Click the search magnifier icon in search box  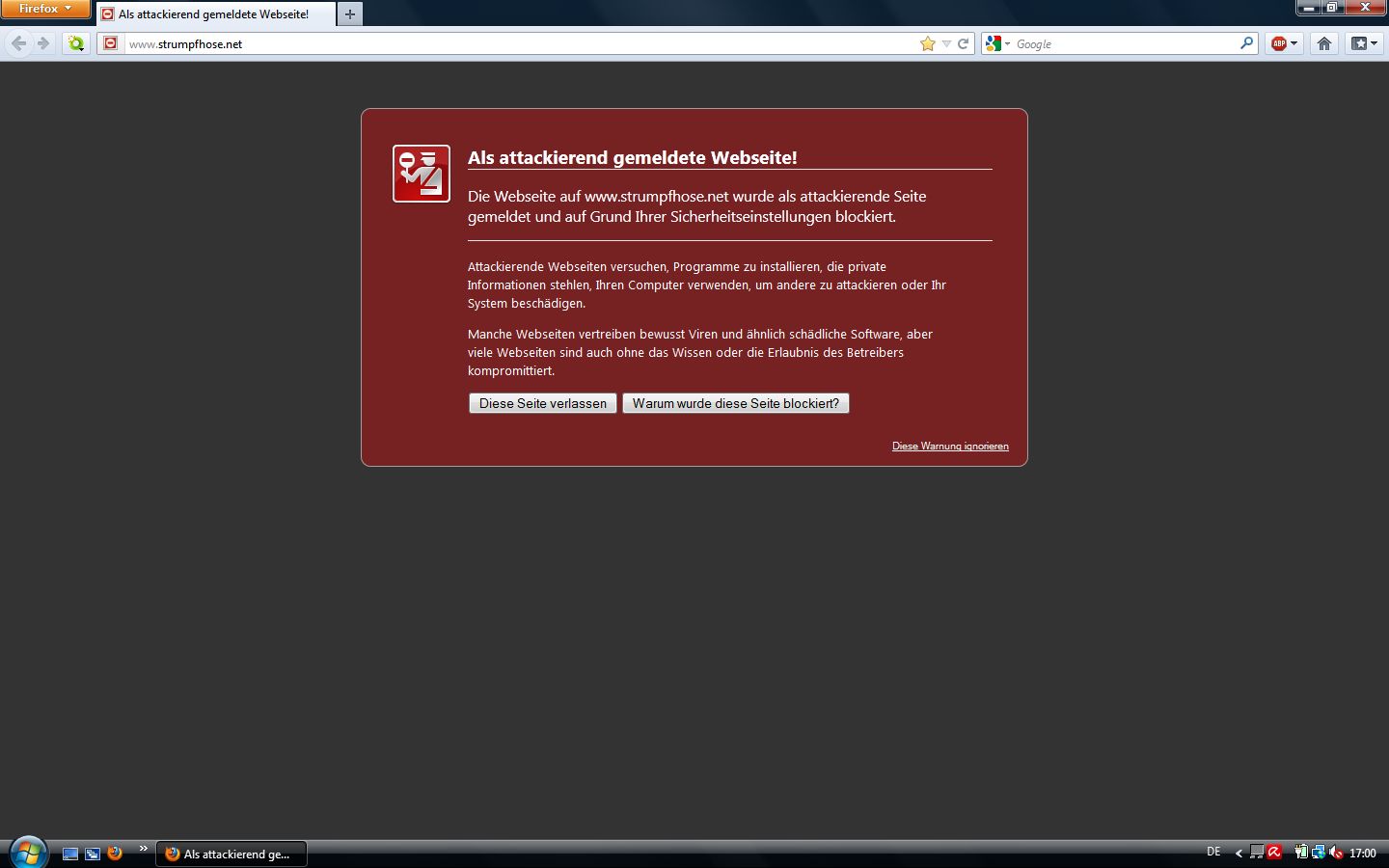[x=1246, y=43]
